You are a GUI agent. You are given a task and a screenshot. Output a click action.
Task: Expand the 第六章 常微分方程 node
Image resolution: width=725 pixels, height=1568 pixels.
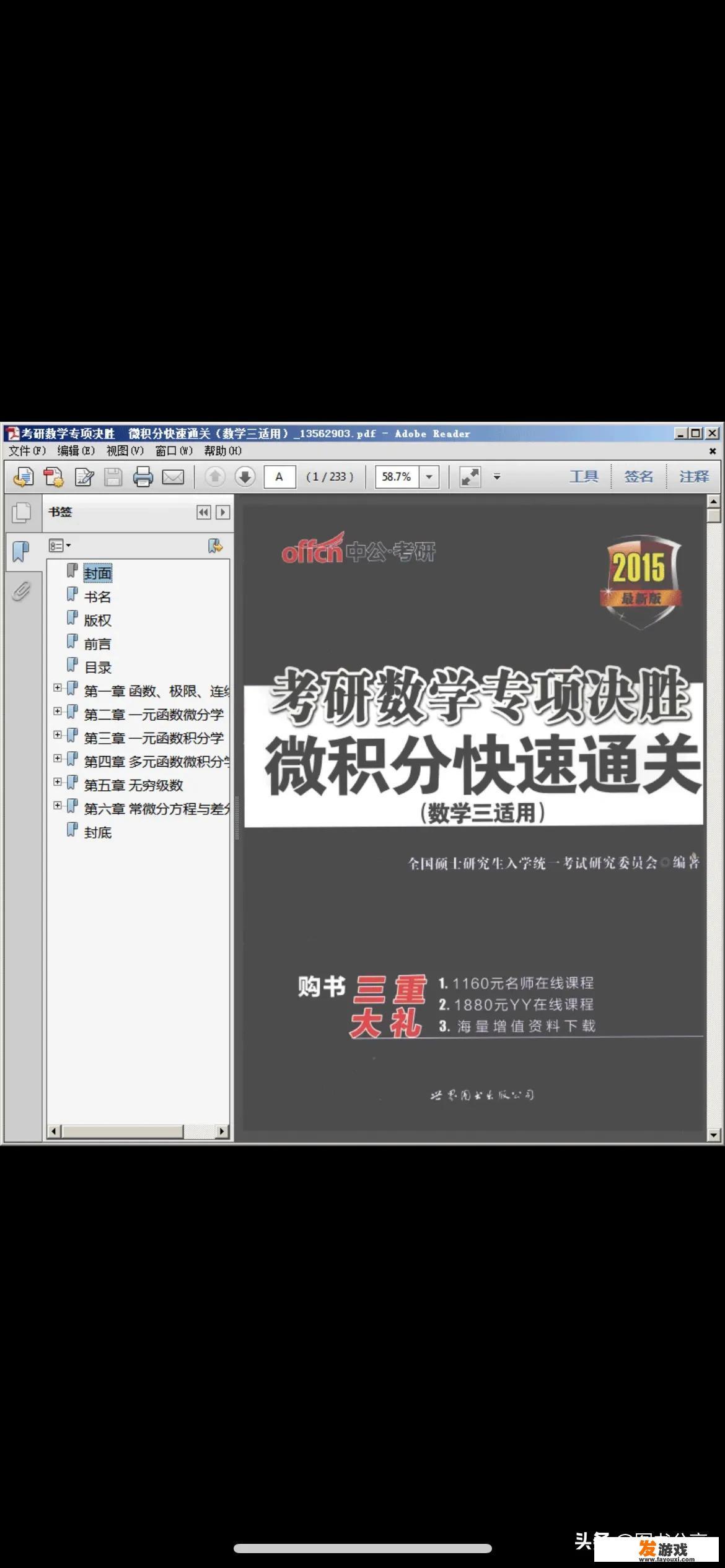(x=57, y=805)
